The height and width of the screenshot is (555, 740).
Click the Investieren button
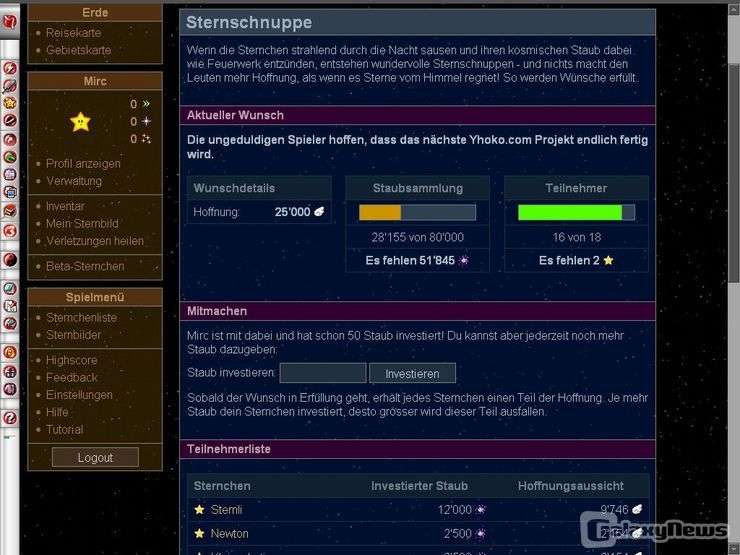click(x=412, y=373)
